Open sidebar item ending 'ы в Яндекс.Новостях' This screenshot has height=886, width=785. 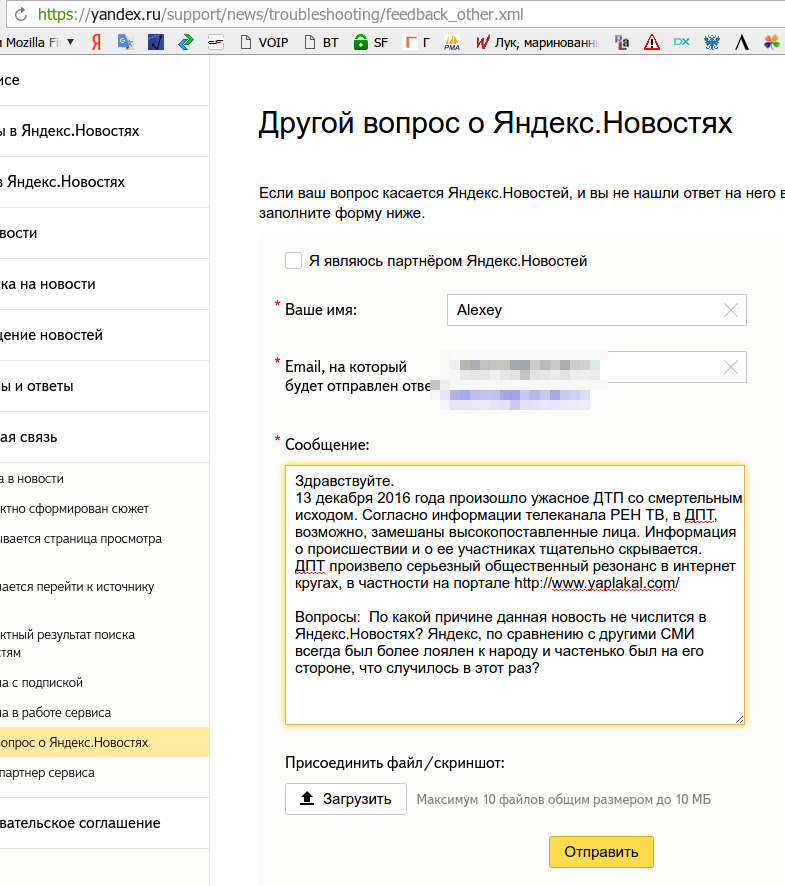coord(105,131)
